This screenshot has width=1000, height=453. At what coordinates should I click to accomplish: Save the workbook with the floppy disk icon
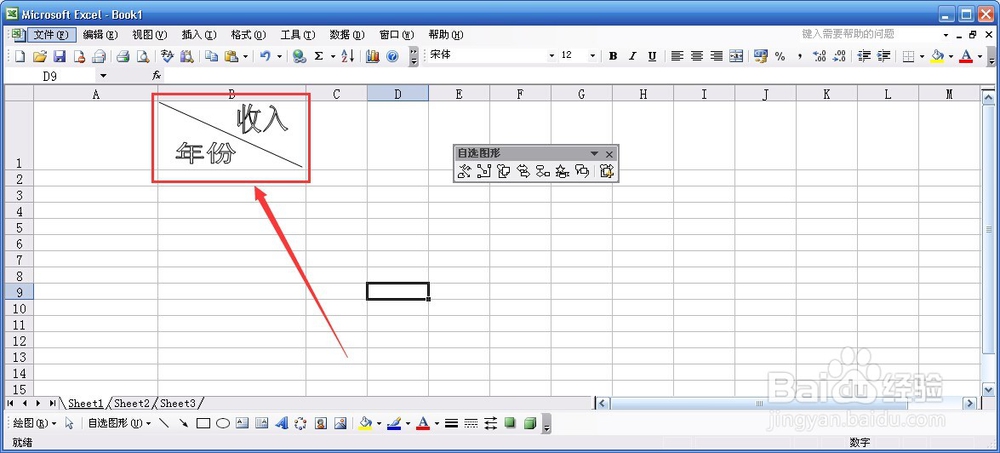click(x=59, y=56)
